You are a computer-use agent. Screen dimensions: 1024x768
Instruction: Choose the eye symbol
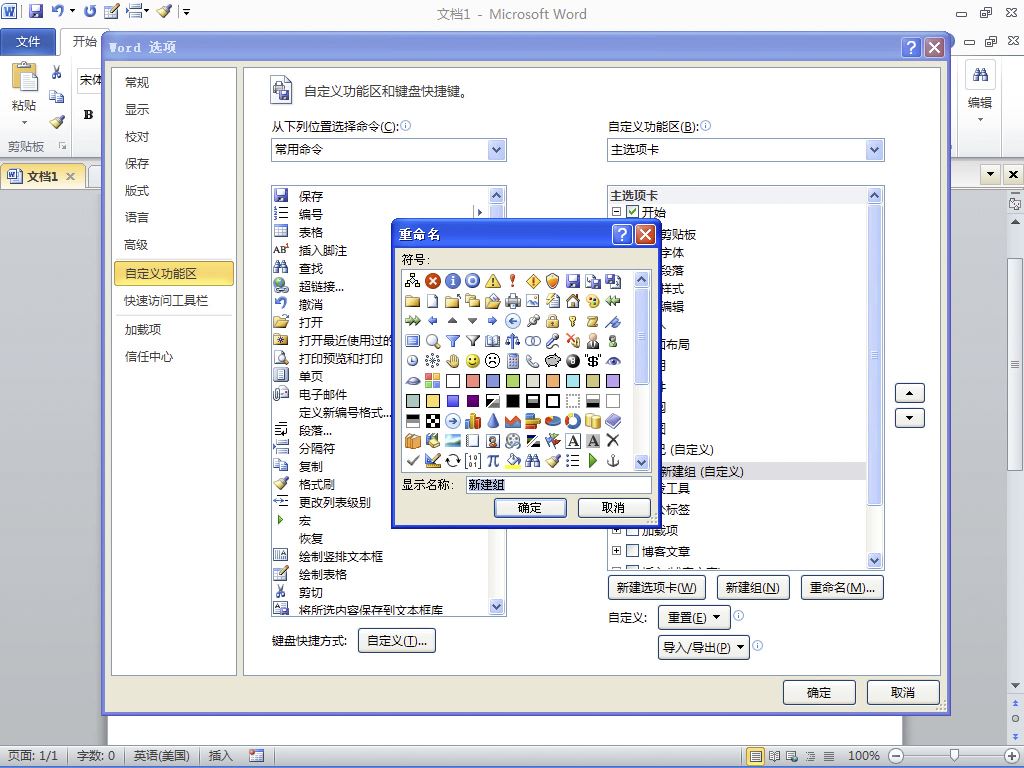point(613,361)
